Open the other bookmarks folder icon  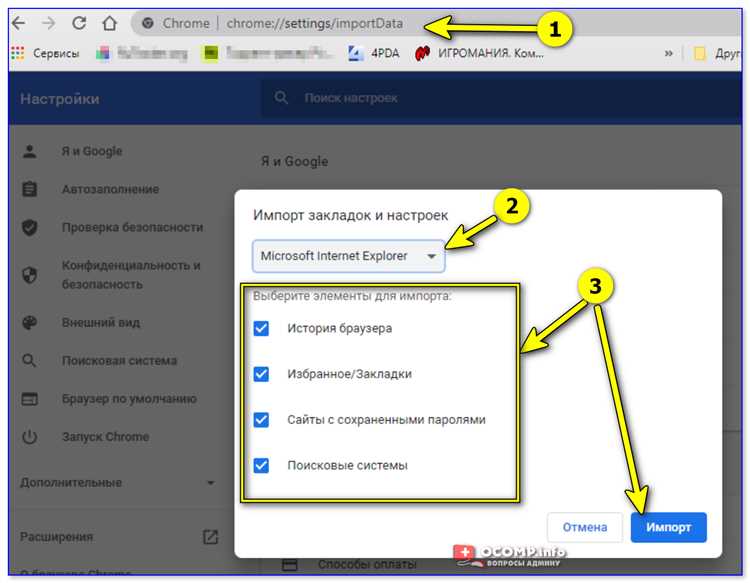coord(699,54)
